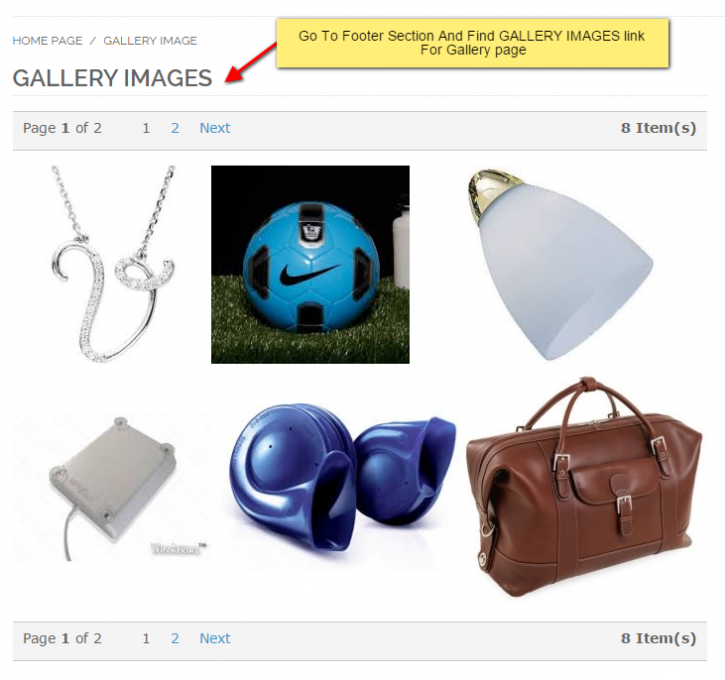Go to page 2 in bottom pager
Image resolution: width=725 pixels, height=680 pixels.
(x=175, y=638)
